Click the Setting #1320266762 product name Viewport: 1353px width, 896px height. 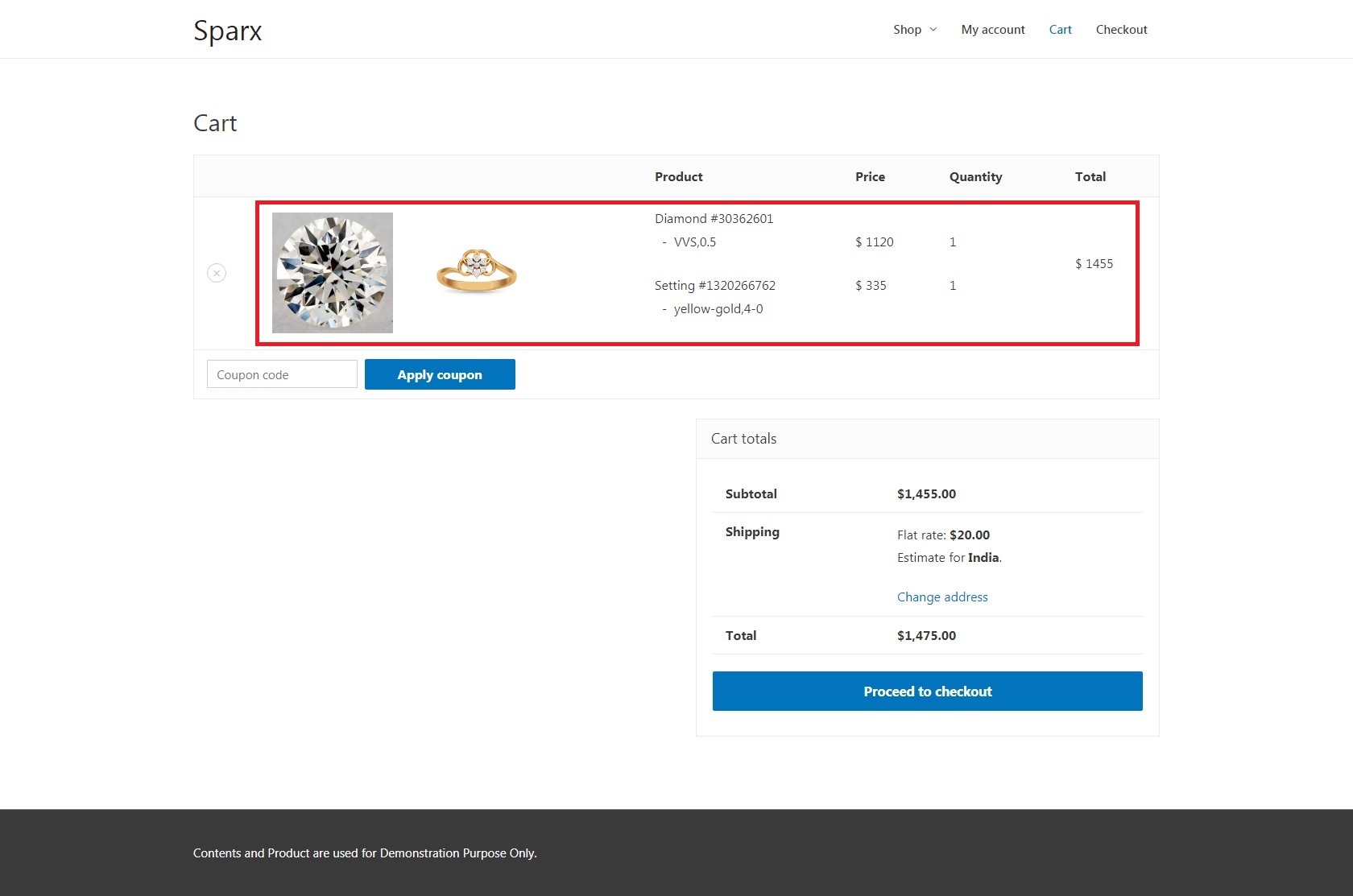coord(714,286)
